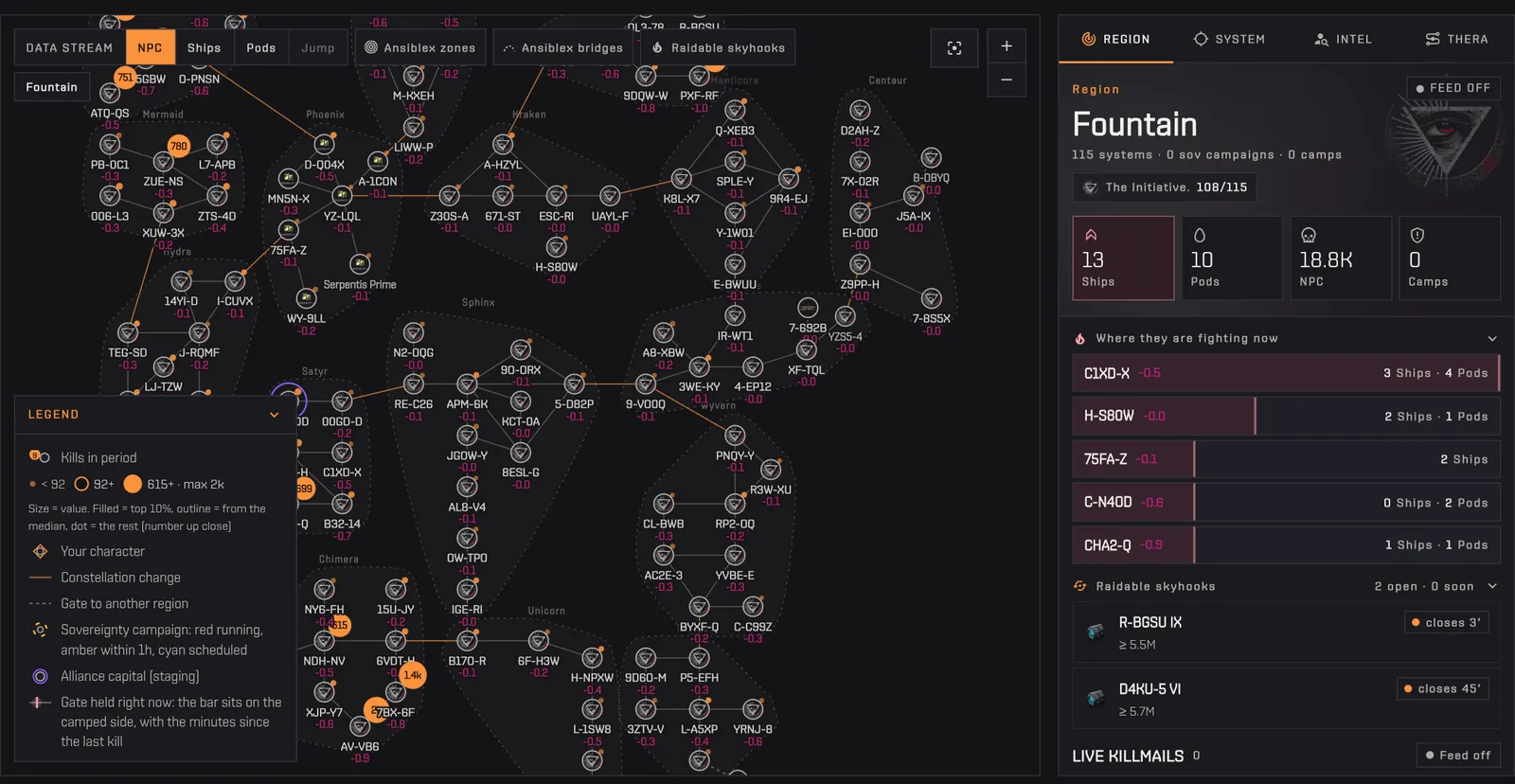Collapse the Legend panel chevron
Viewport: 1515px width, 784px height.
coord(275,415)
